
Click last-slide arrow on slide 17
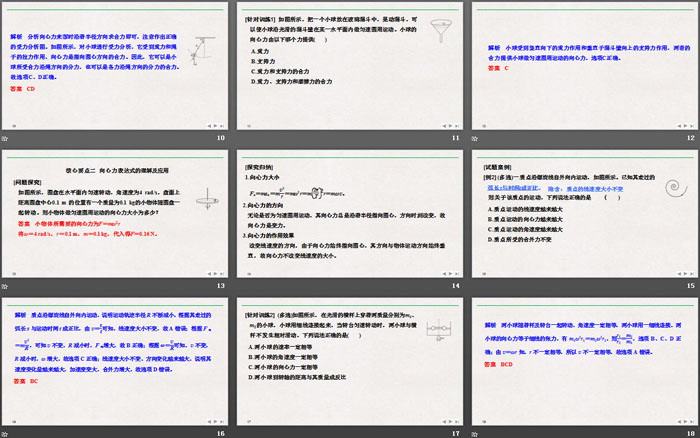pyautogui.click(x=457, y=421)
